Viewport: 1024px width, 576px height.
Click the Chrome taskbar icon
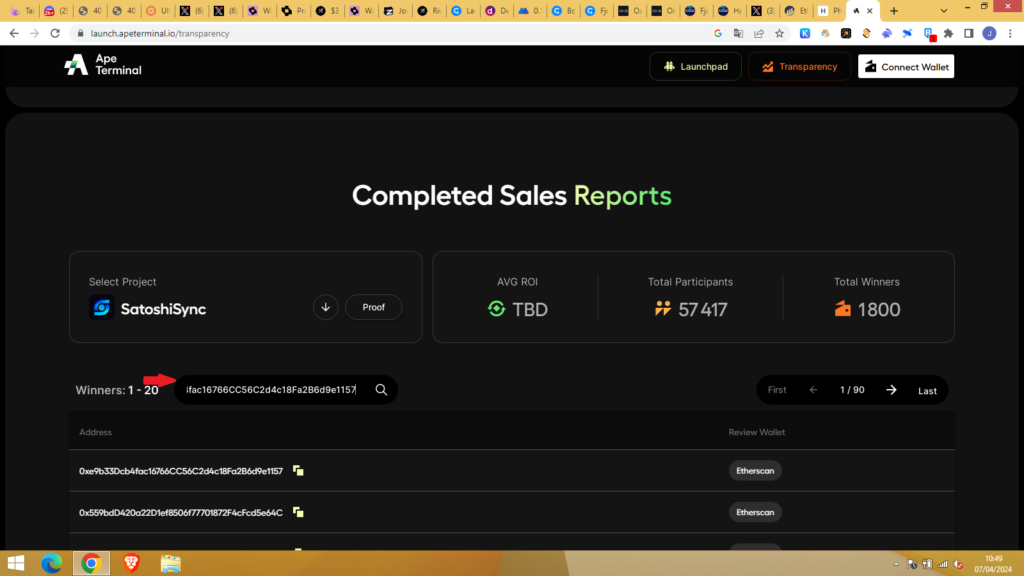coord(91,563)
